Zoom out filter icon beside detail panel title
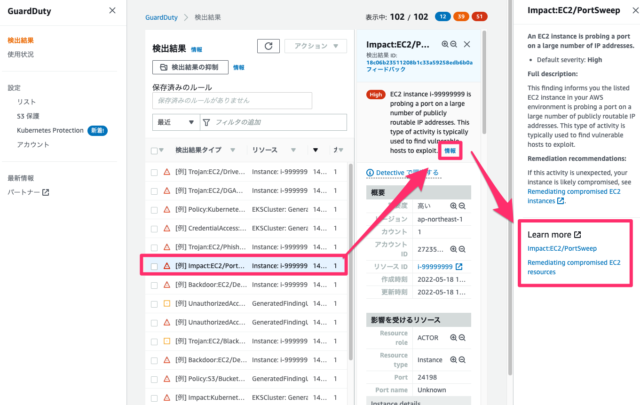 click(x=453, y=44)
